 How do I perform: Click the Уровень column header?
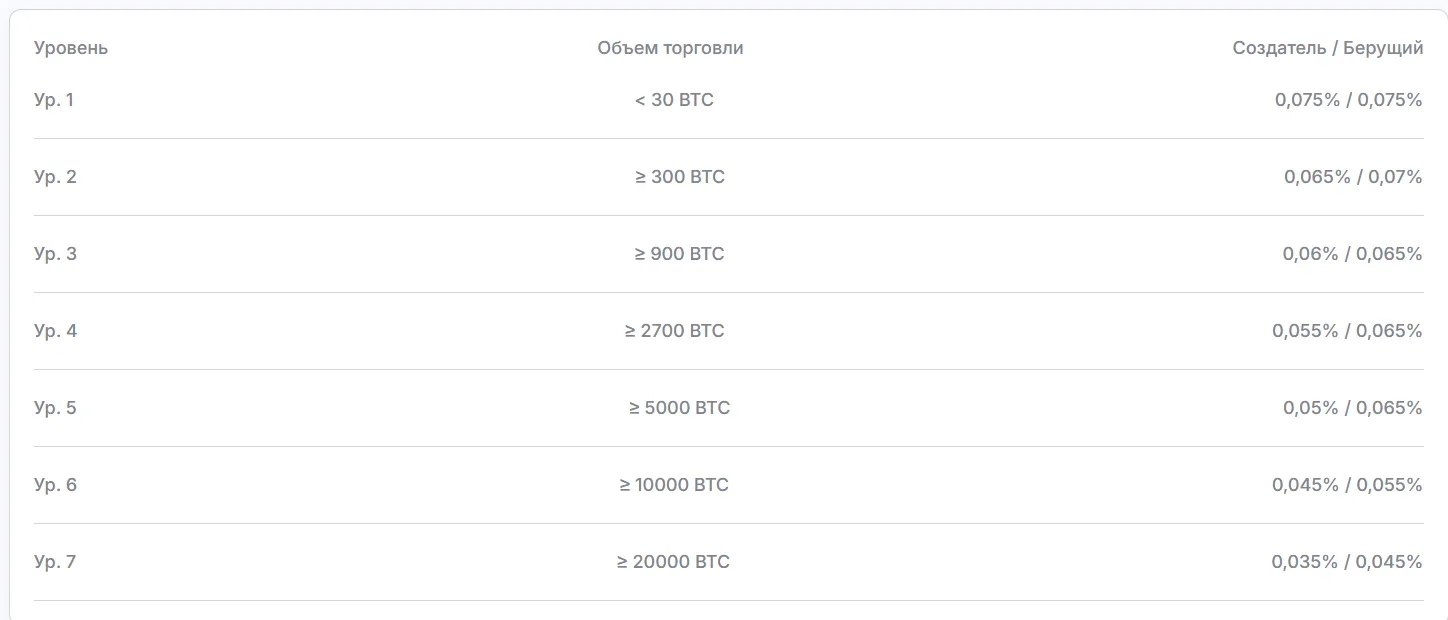(71, 48)
